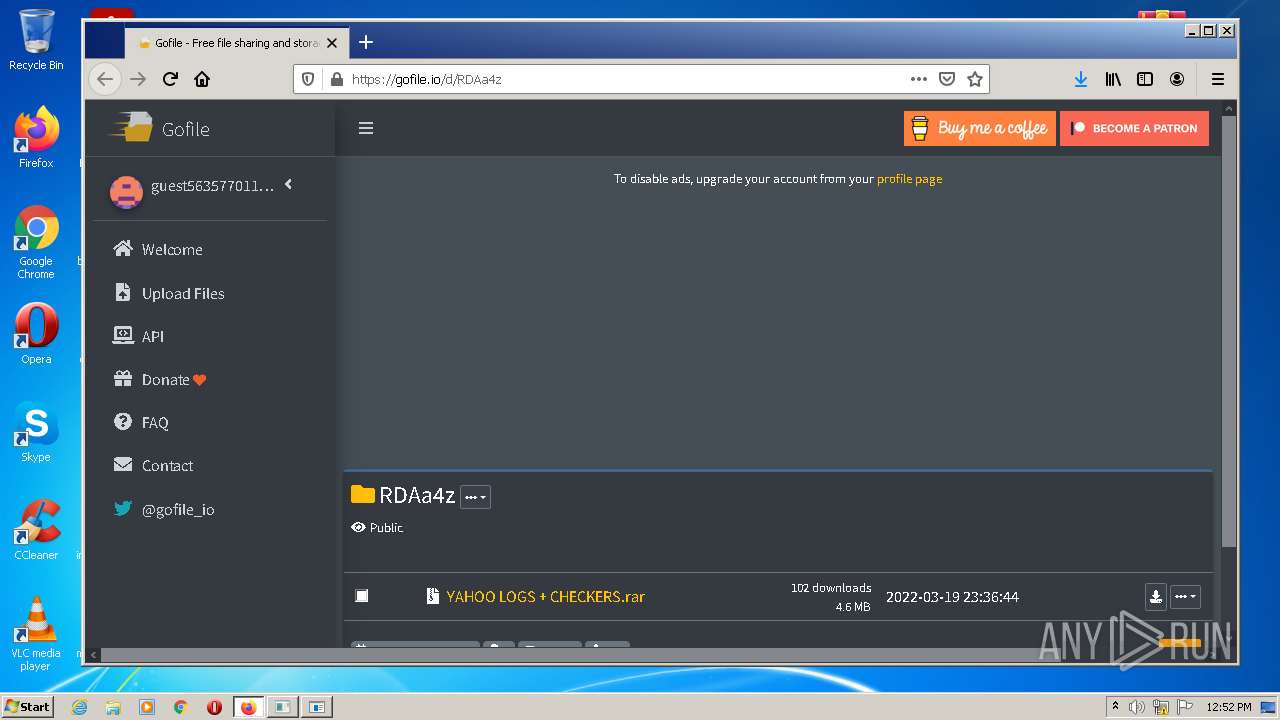Viewport: 1280px width, 720px height.
Task: Click the Become a Patron button
Action: point(1135,128)
